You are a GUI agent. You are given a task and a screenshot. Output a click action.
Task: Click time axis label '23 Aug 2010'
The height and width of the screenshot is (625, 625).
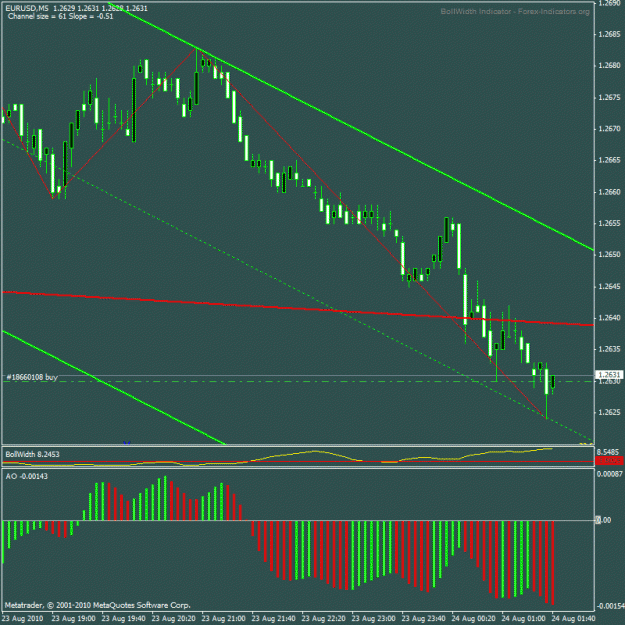pyautogui.click(x=22, y=619)
